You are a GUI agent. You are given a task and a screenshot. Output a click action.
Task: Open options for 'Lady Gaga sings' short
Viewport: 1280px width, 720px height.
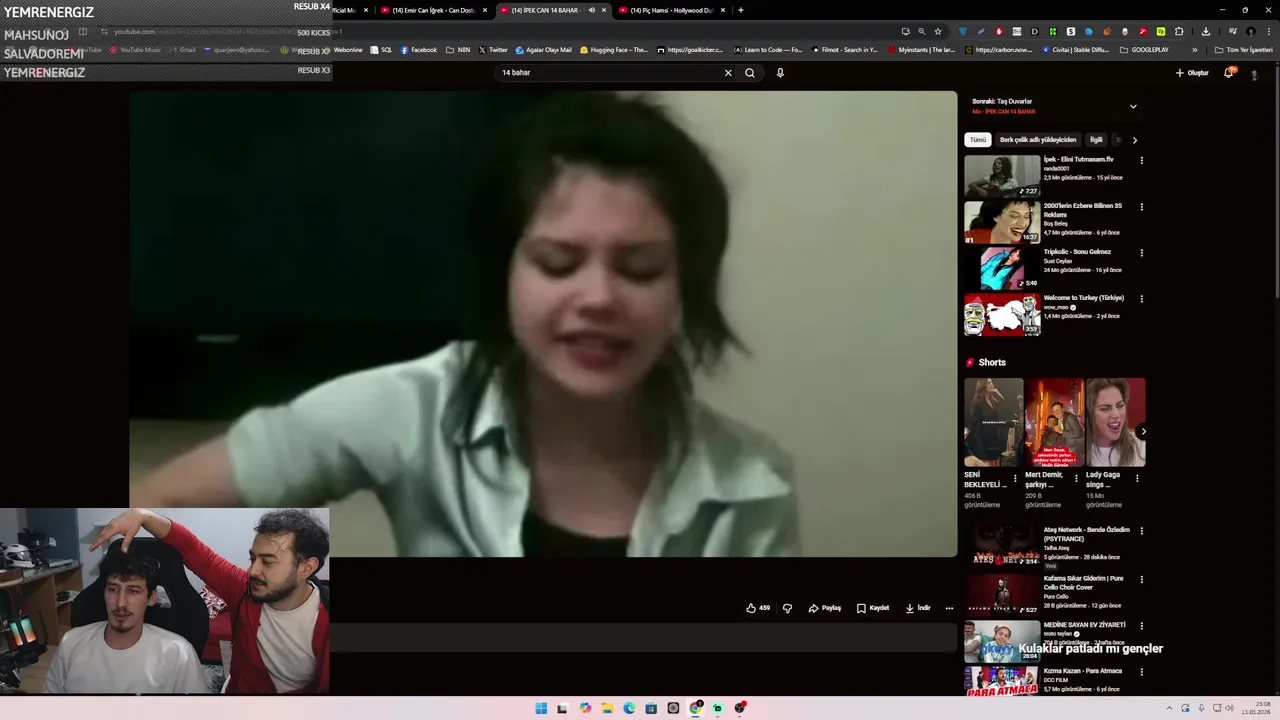[1137, 478]
